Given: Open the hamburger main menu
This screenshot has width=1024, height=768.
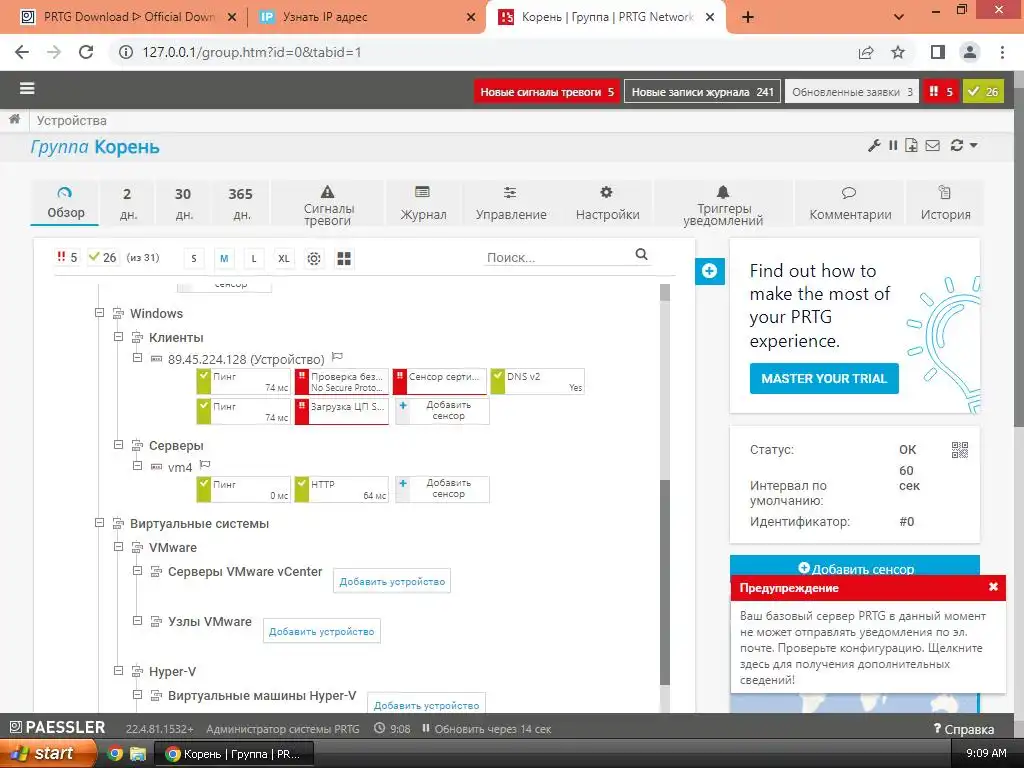Looking at the screenshot, I should point(27,88).
